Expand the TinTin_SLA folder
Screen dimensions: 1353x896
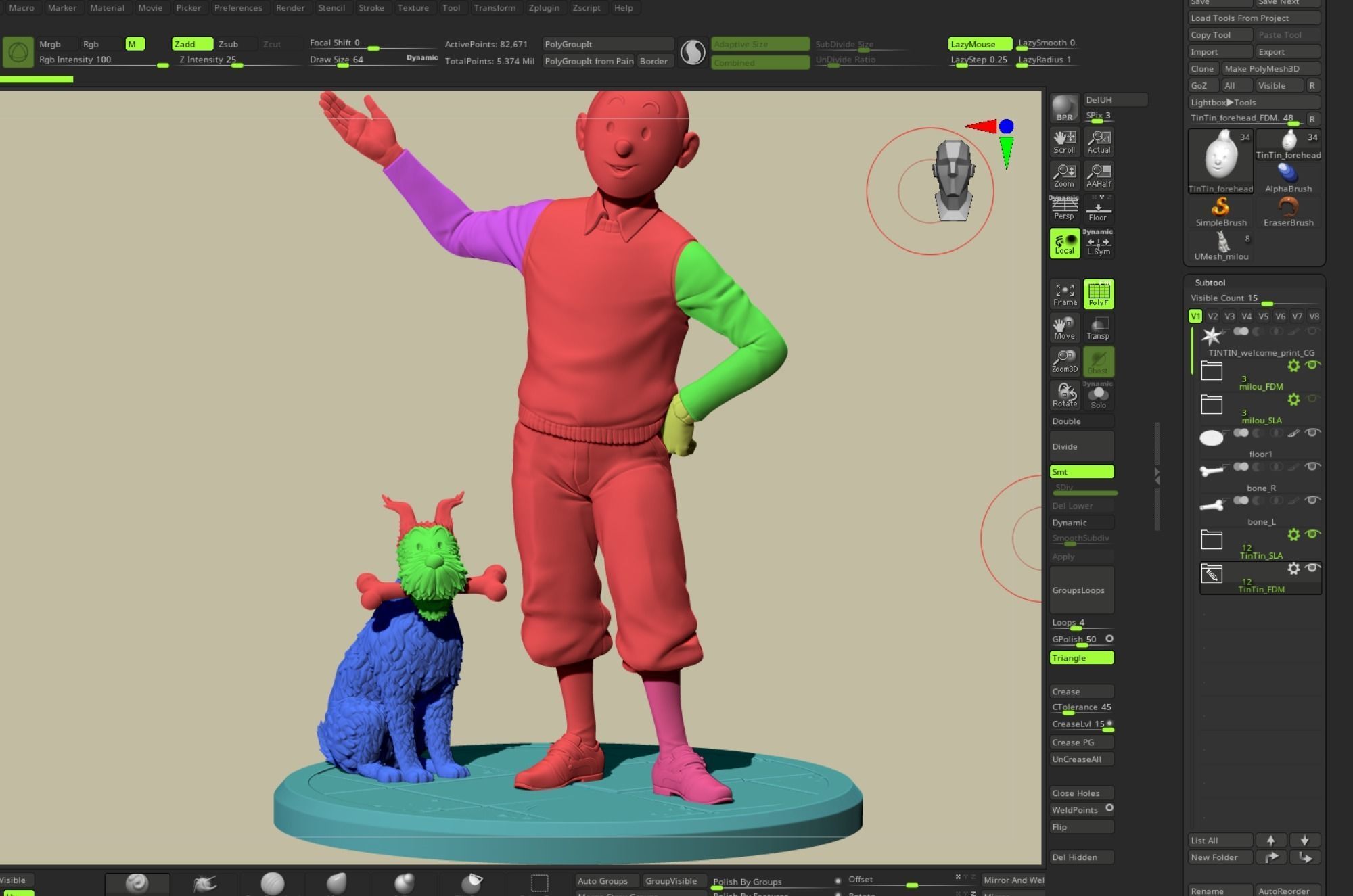(x=1212, y=540)
